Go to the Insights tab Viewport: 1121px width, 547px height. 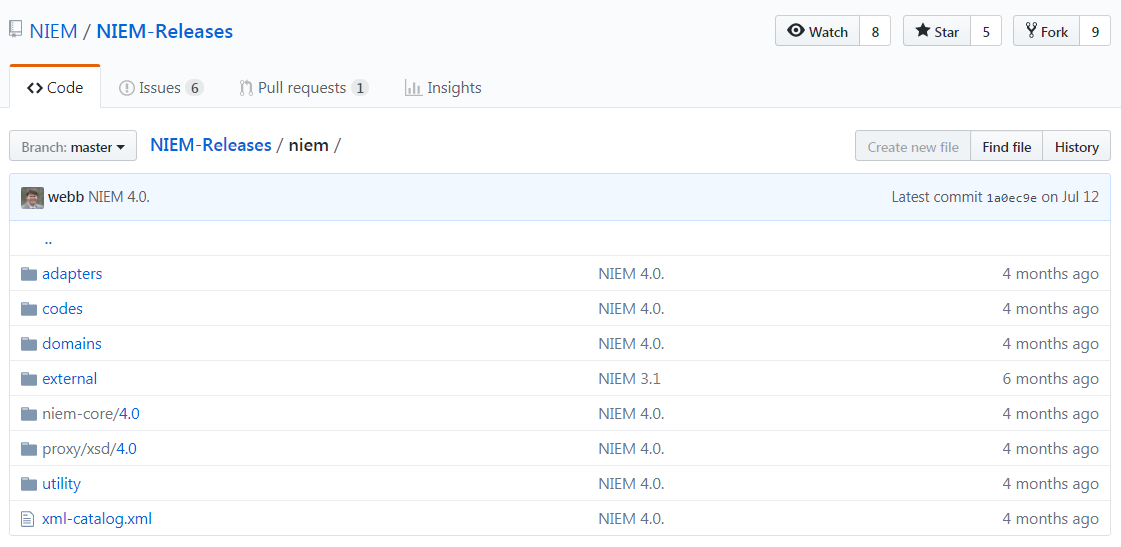[443, 88]
